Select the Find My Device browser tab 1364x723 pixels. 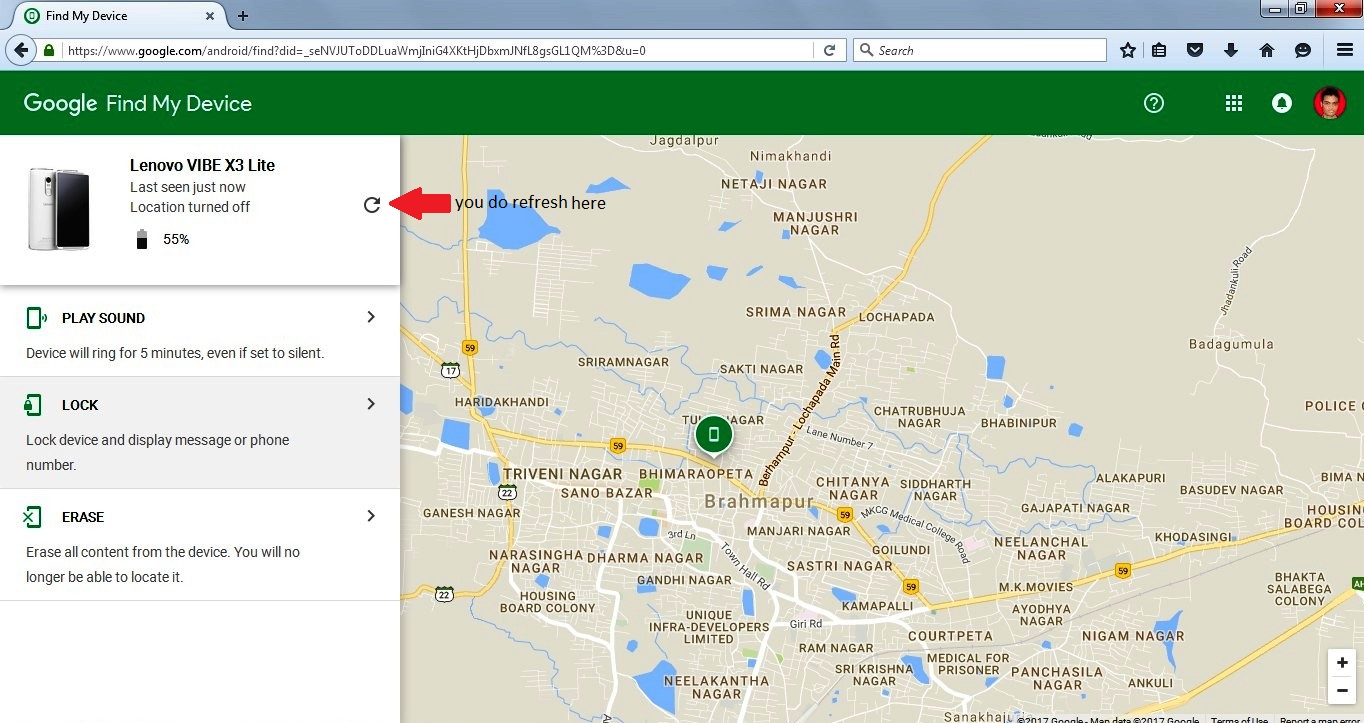pos(110,16)
